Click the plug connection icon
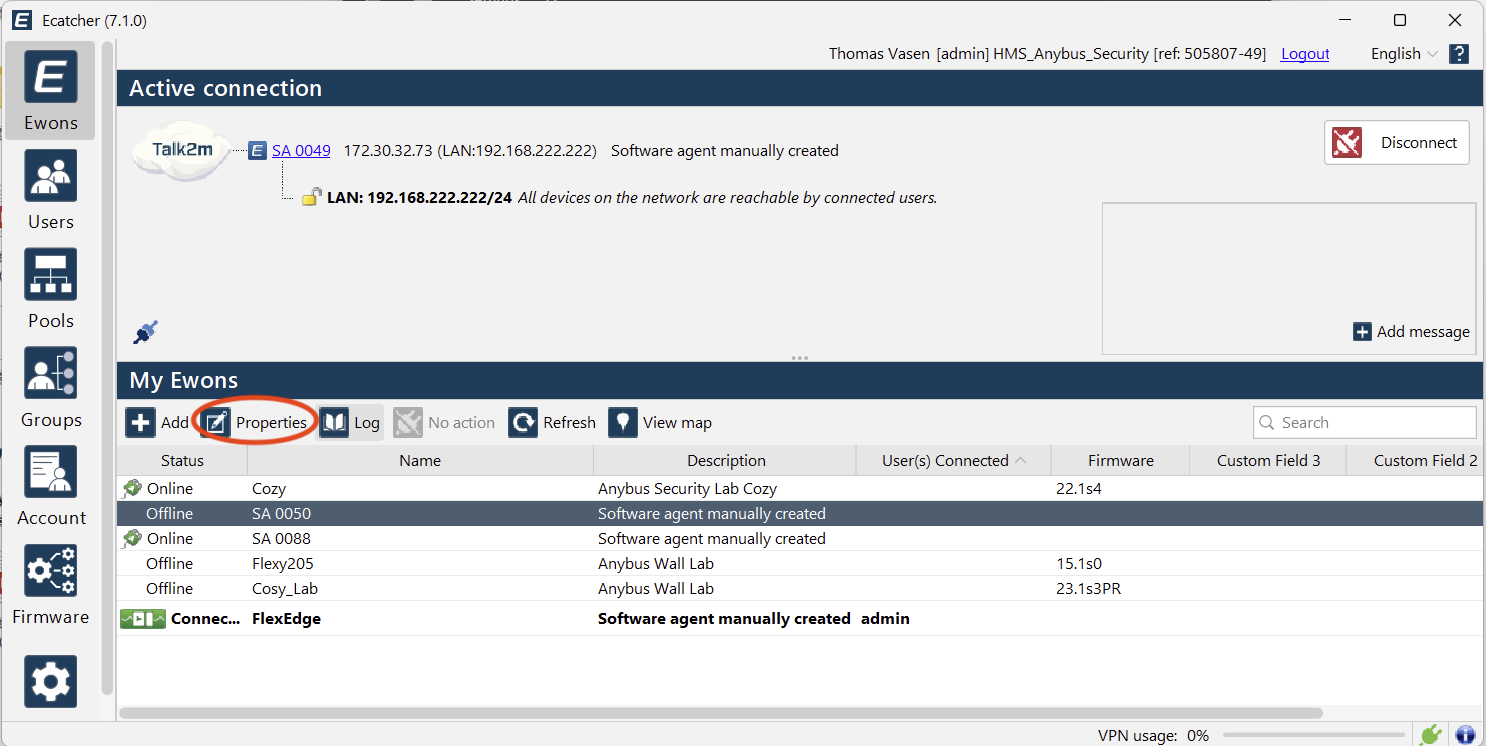This screenshot has width=1486, height=746. (x=145, y=332)
